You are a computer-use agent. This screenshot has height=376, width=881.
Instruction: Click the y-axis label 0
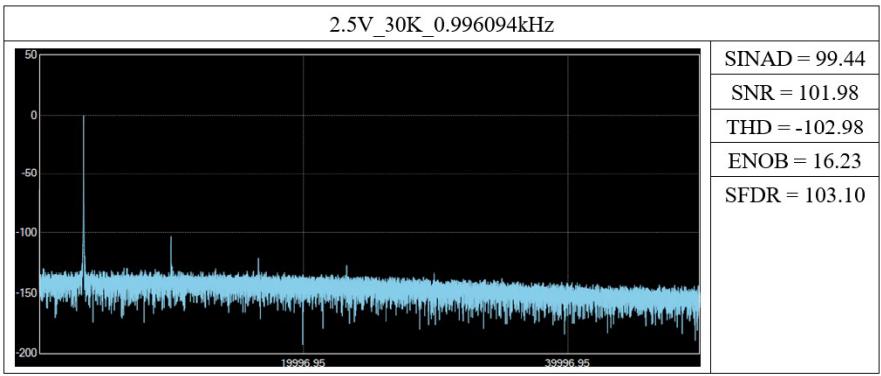point(33,115)
